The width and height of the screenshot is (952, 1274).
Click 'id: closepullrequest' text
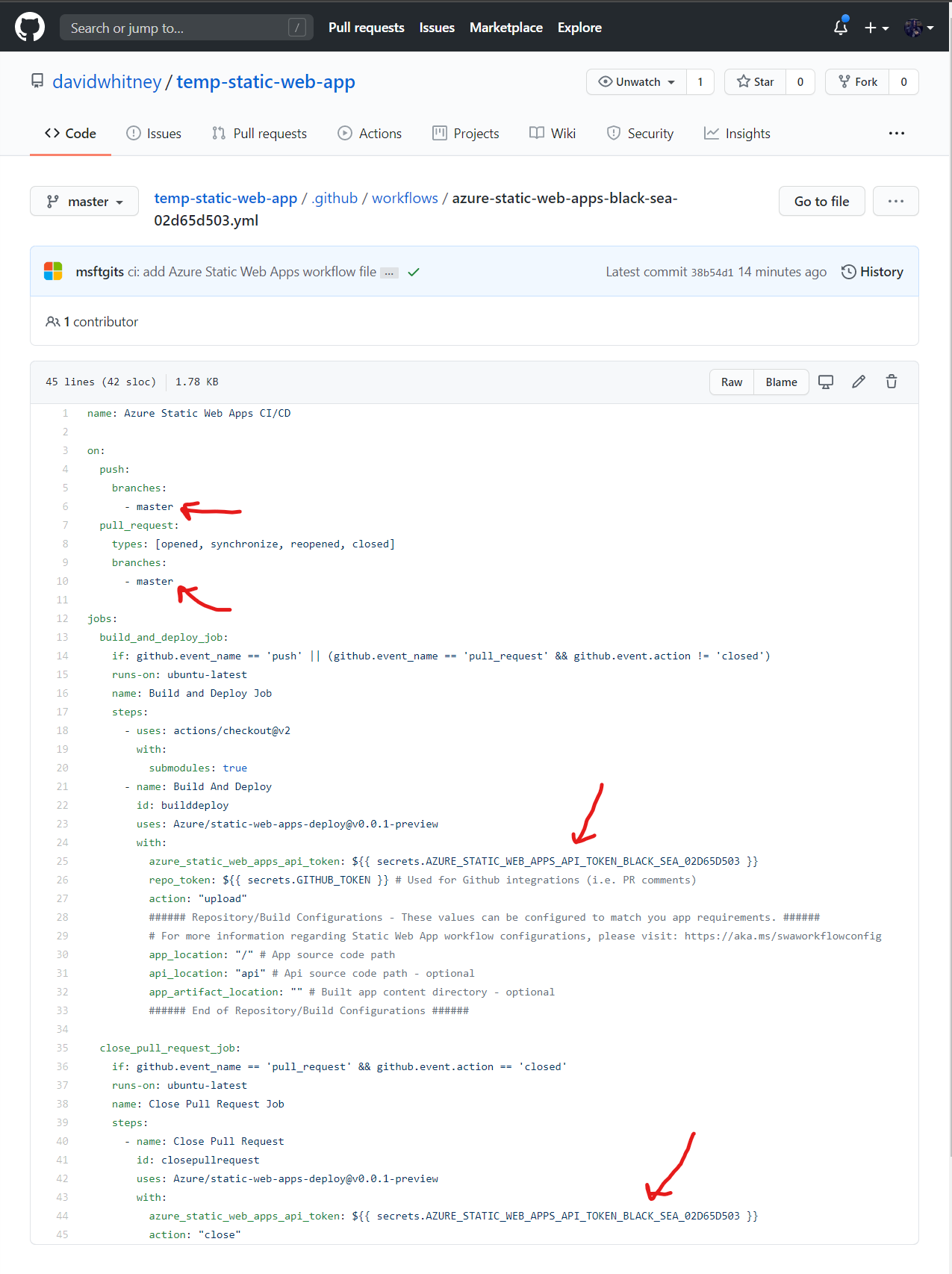[x=198, y=1160]
